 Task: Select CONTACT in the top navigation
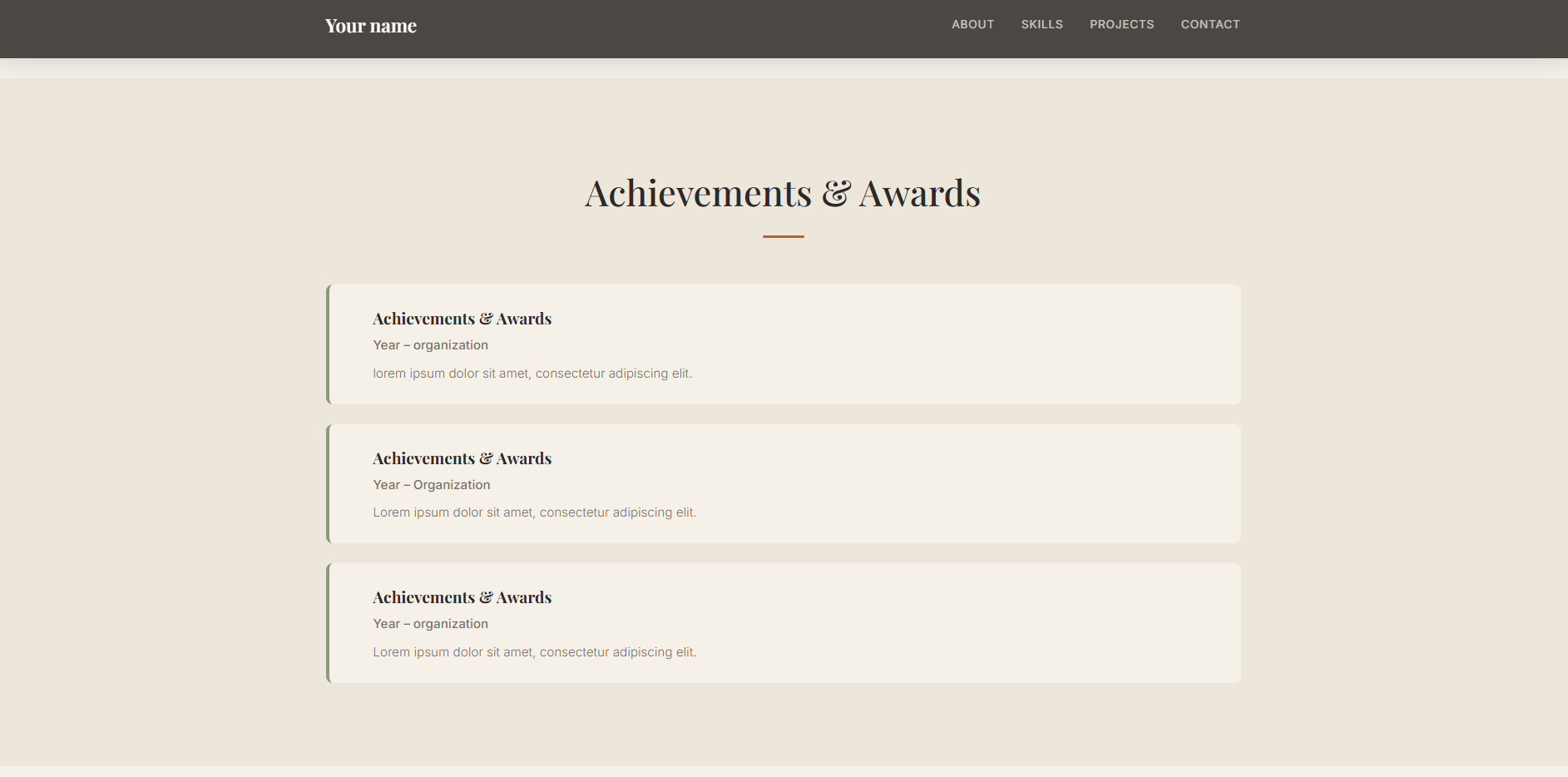(1210, 25)
